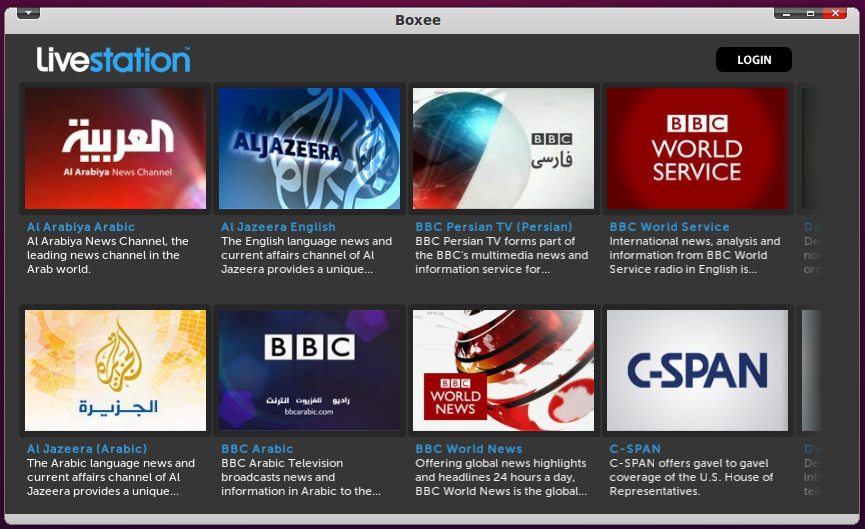Click the Livestation logo
Screen dimensions: 865x529
pyautogui.click(x=113, y=60)
